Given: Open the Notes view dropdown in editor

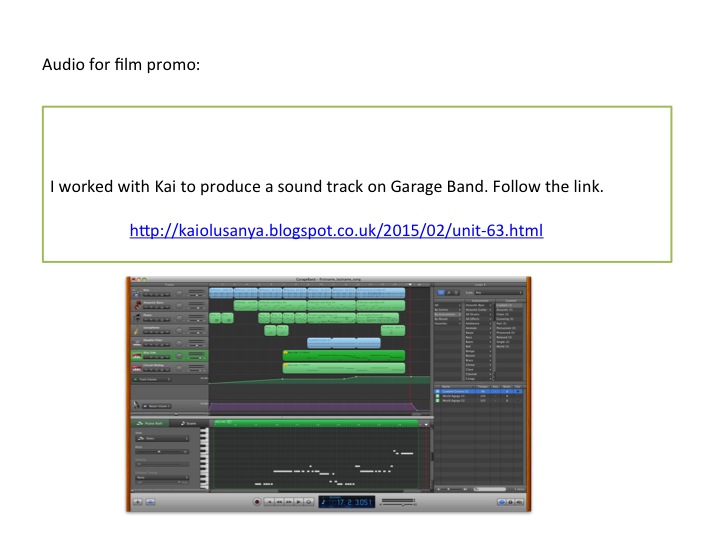Looking at the screenshot, I should point(162,439).
